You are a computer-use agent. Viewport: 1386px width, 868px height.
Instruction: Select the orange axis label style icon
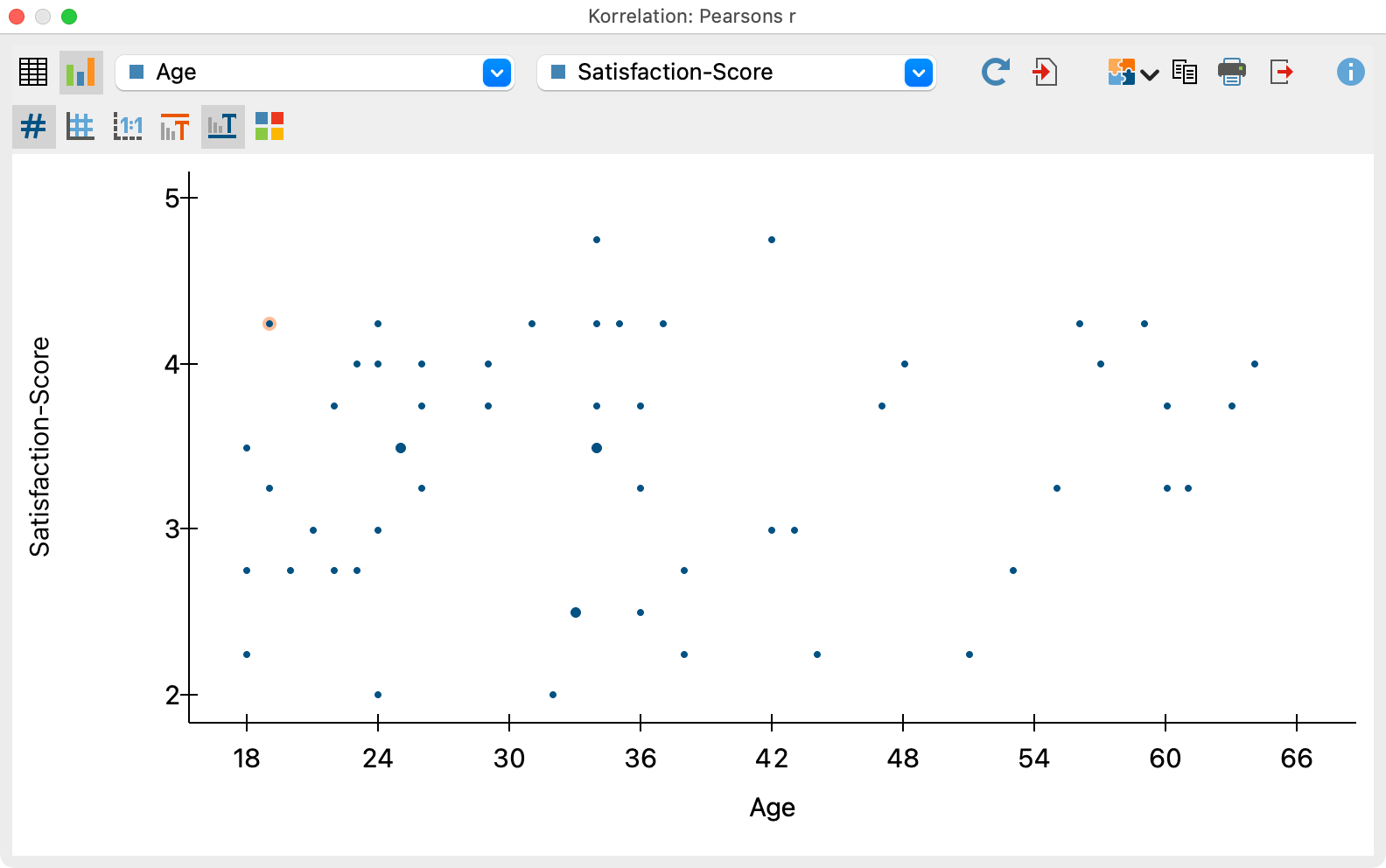[174, 126]
